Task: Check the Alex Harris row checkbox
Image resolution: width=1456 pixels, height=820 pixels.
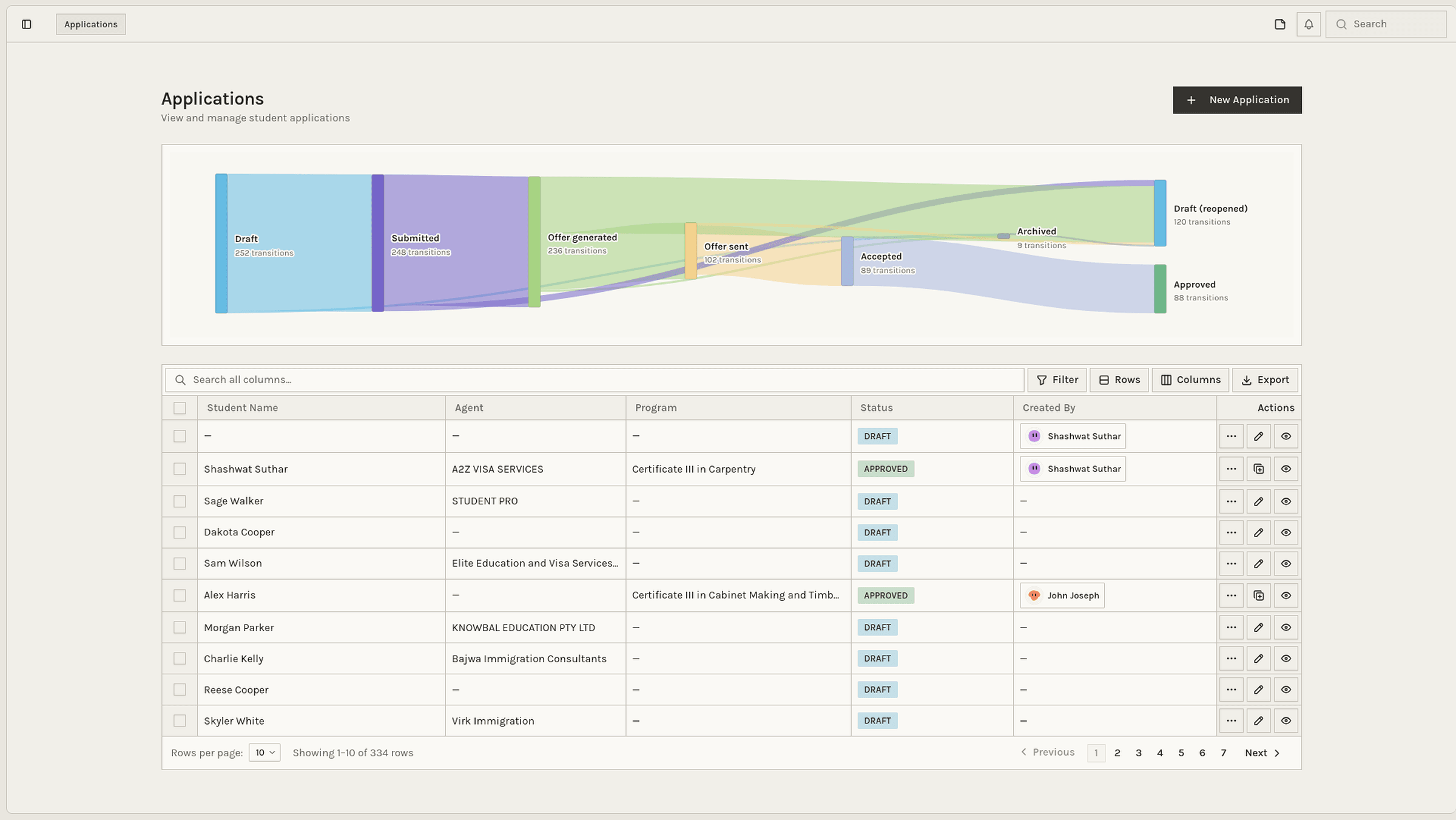Action: click(x=180, y=595)
